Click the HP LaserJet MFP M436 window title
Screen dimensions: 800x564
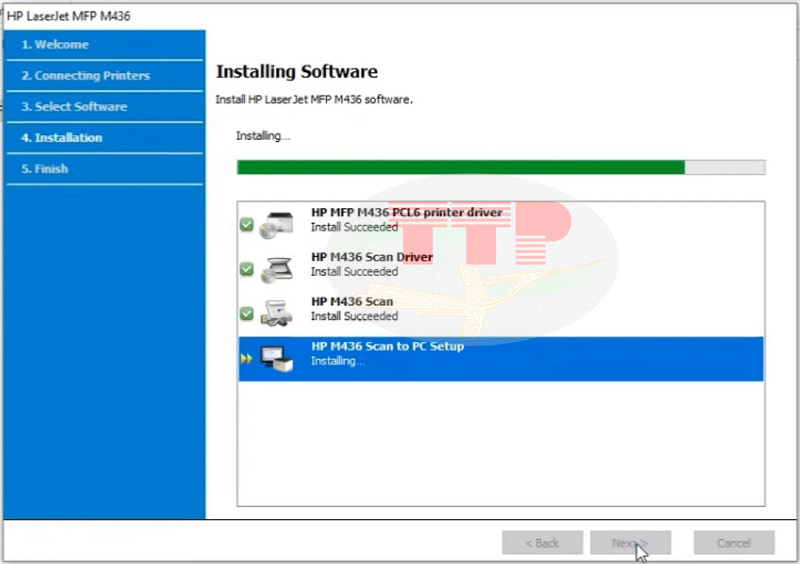(x=69, y=16)
